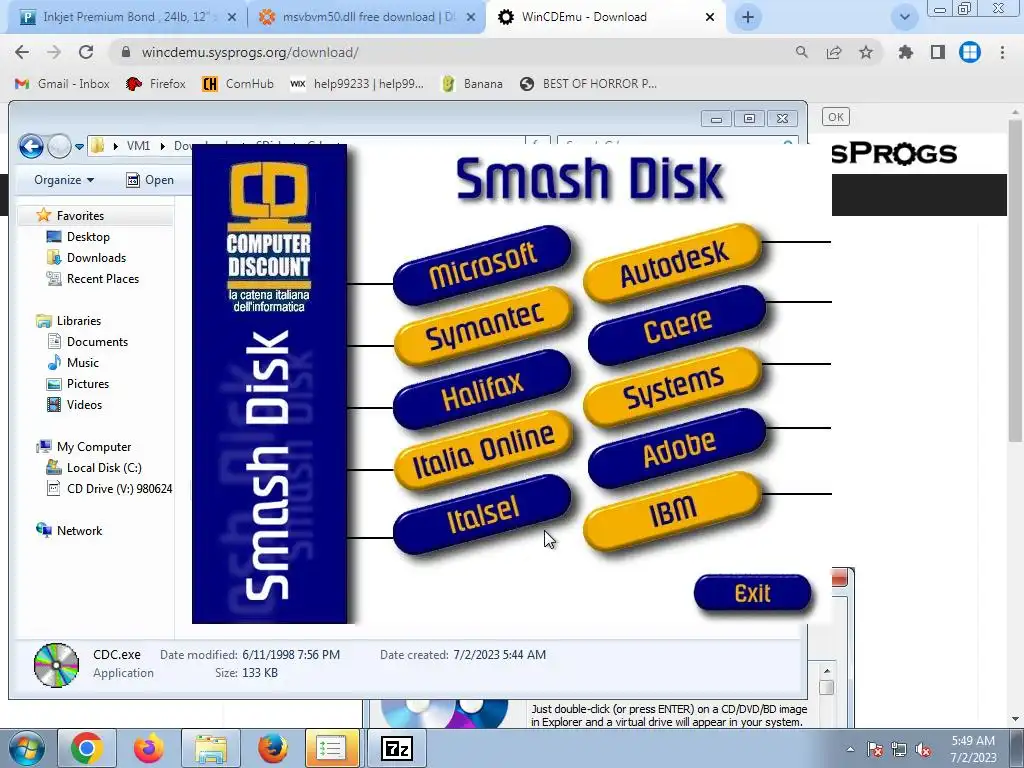Open the Halifax section in Smash Disk
The image size is (1024, 768).
[x=483, y=389]
